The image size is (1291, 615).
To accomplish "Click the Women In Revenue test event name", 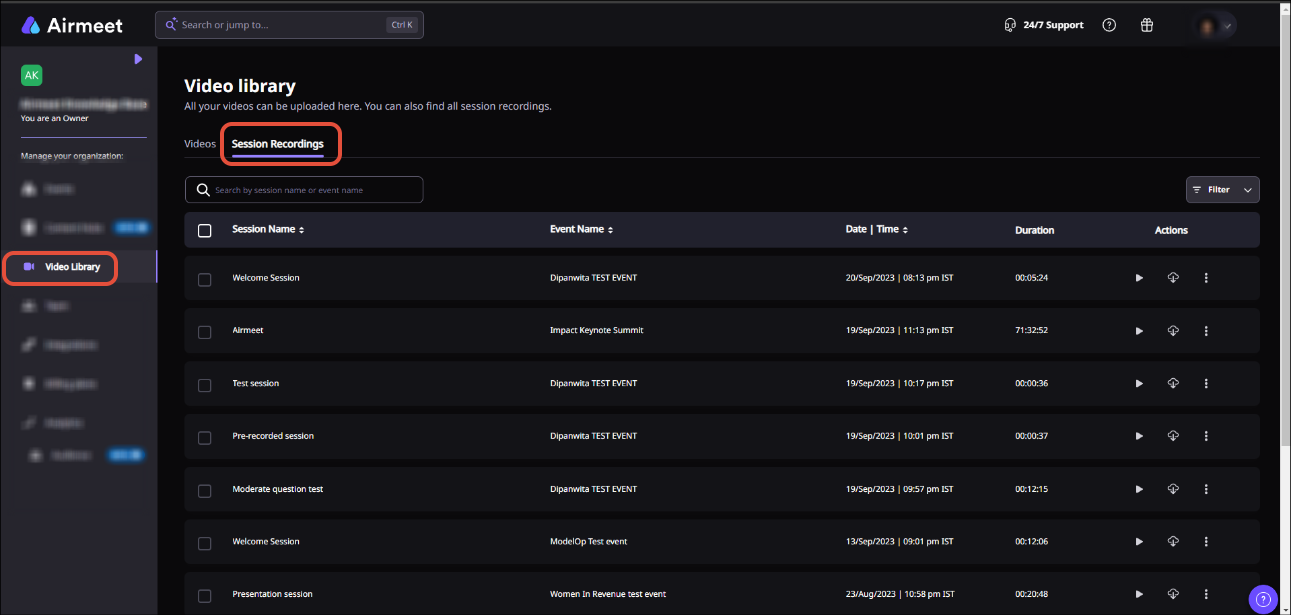I will [x=608, y=595].
